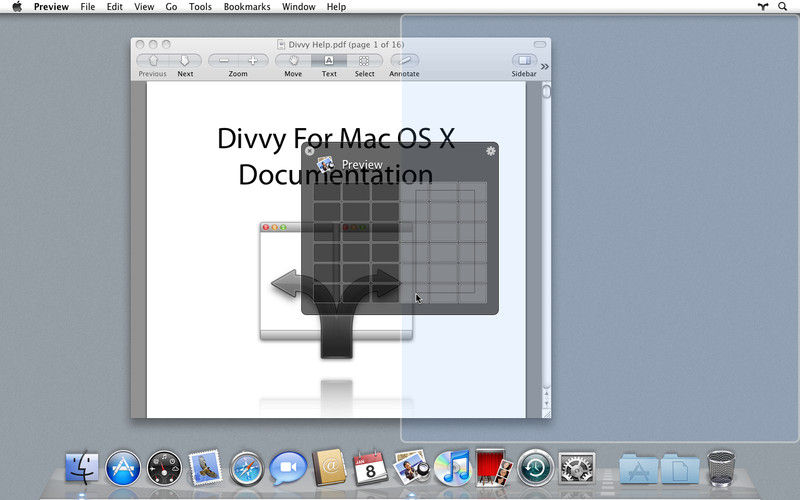This screenshot has height=500, width=800.
Task: Open Finder from the Dock
Action: pyautogui.click(x=82, y=467)
